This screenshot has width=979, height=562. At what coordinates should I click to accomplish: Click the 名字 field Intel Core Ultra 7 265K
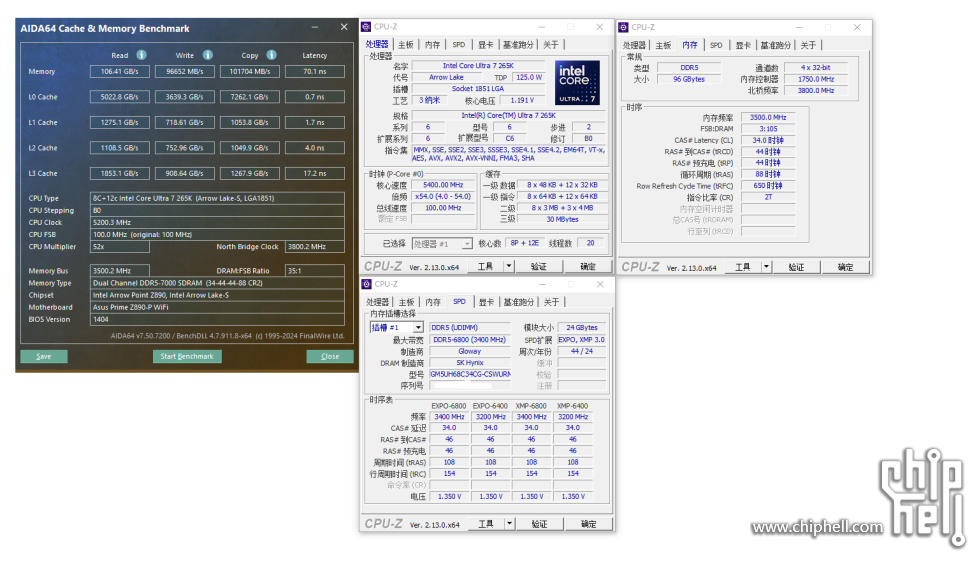click(x=478, y=66)
